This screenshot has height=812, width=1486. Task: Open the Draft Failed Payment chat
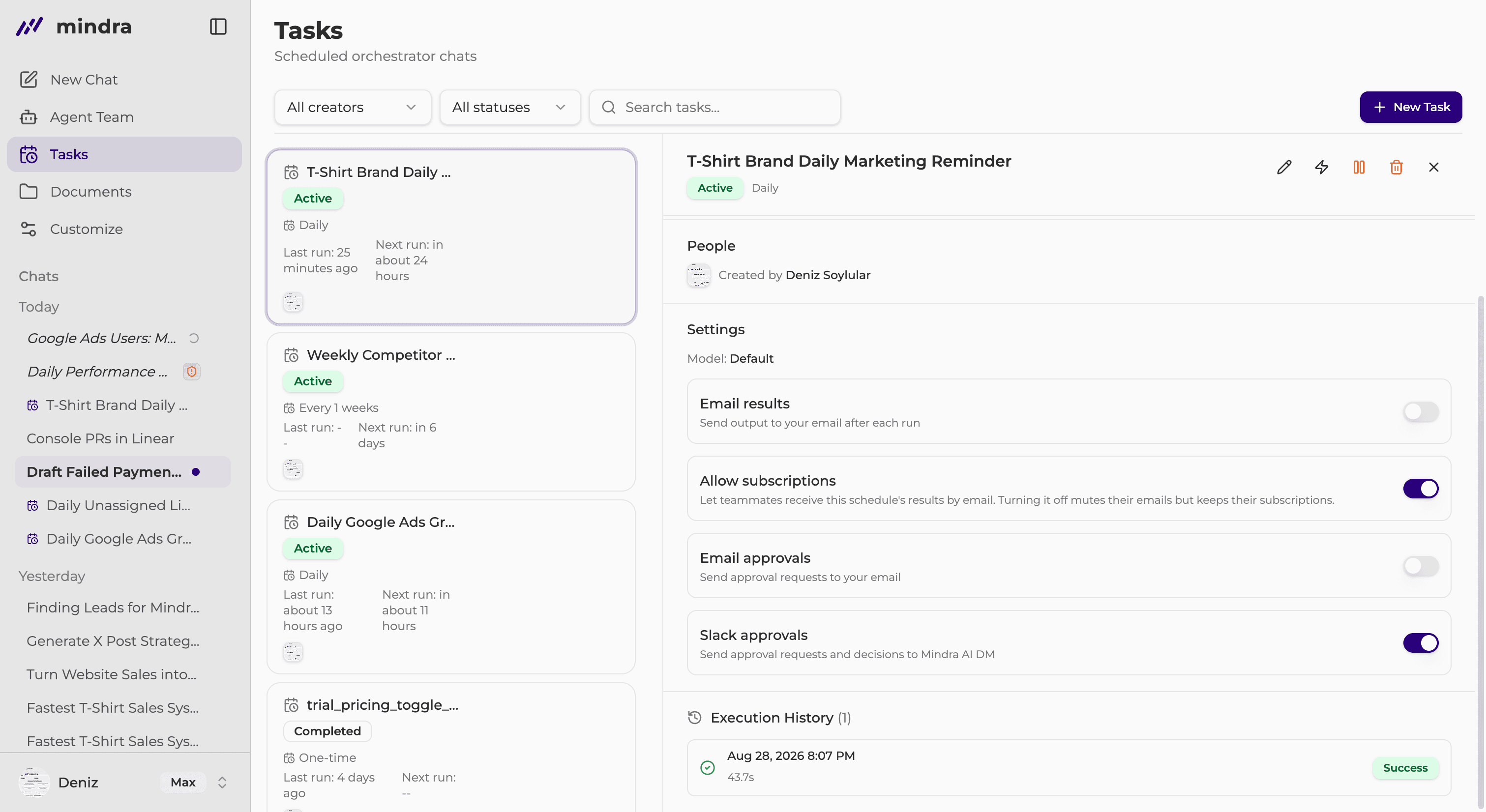click(x=123, y=472)
